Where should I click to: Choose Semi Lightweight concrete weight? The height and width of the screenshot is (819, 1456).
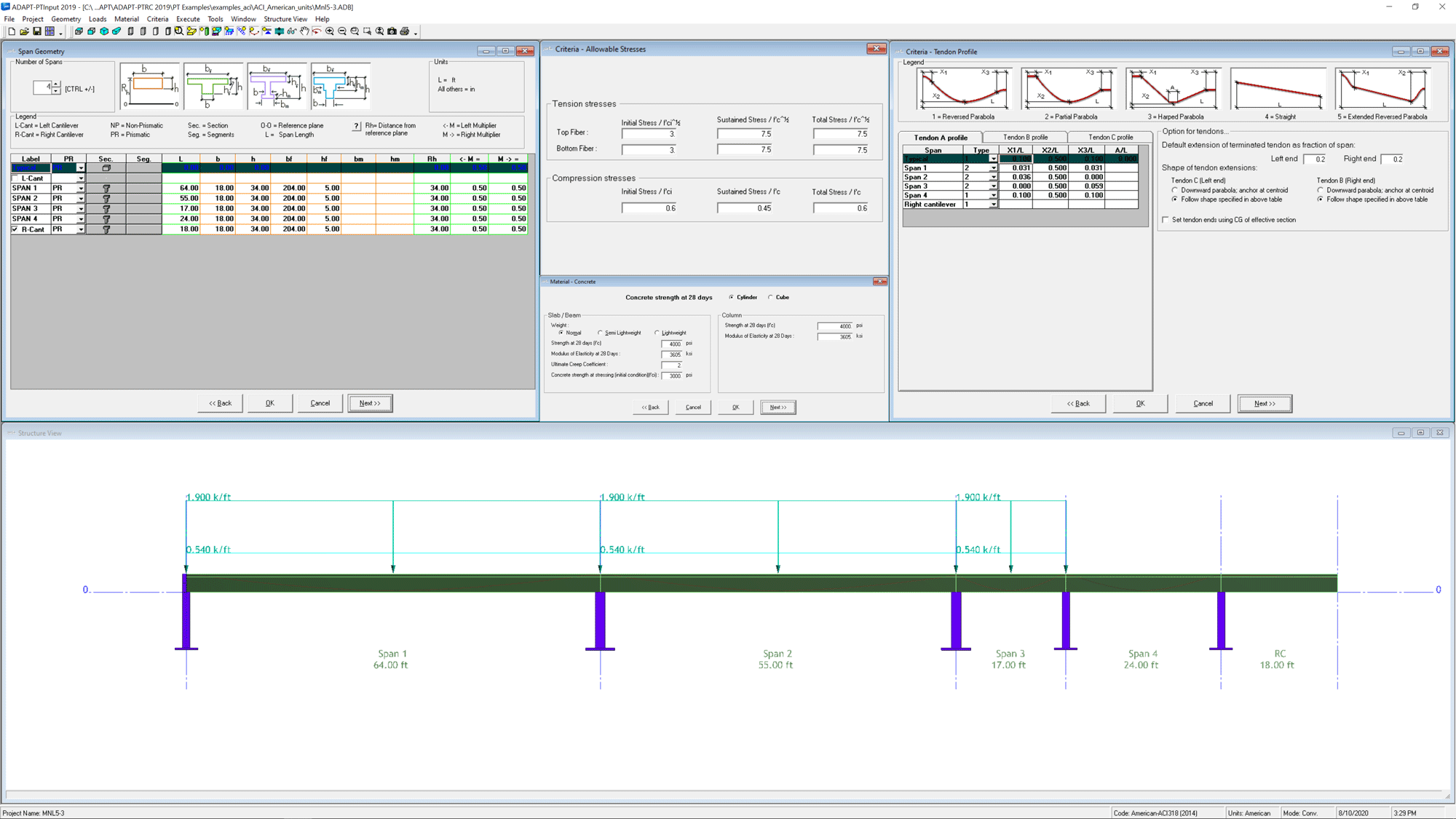pyautogui.click(x=601, y=333)
